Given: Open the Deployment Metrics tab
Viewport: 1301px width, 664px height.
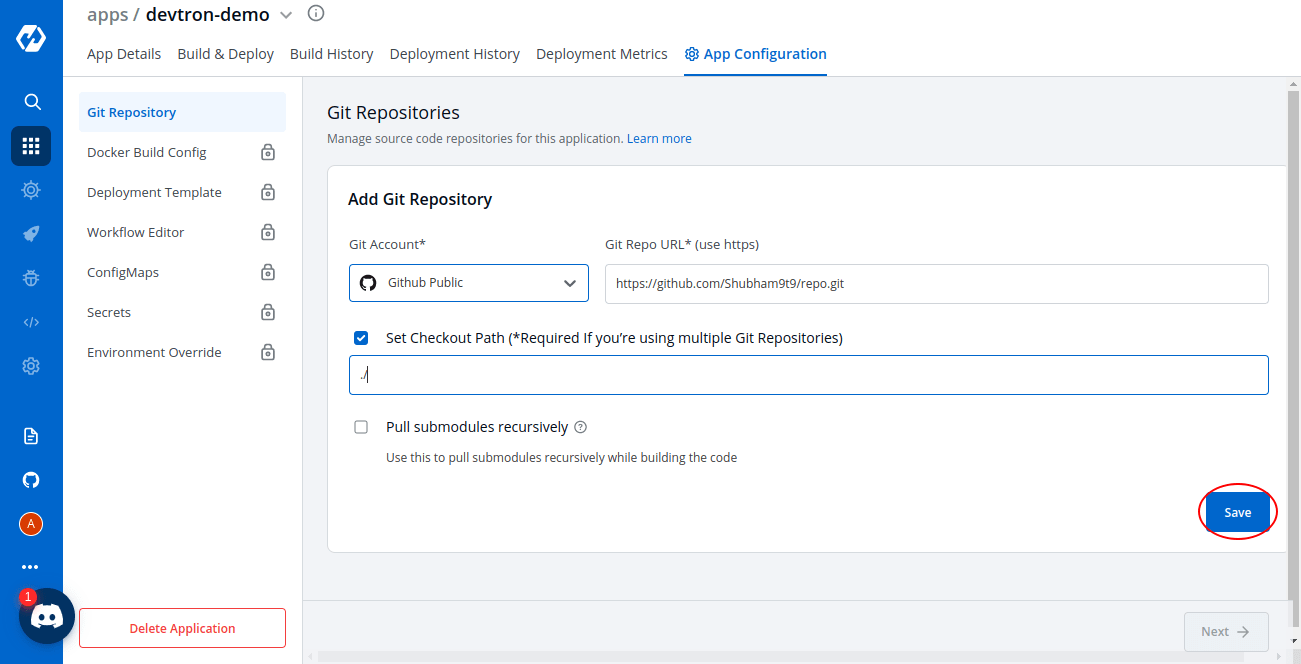Looking at the screenshot, I should pyautogui.click(x=601, y=54).
